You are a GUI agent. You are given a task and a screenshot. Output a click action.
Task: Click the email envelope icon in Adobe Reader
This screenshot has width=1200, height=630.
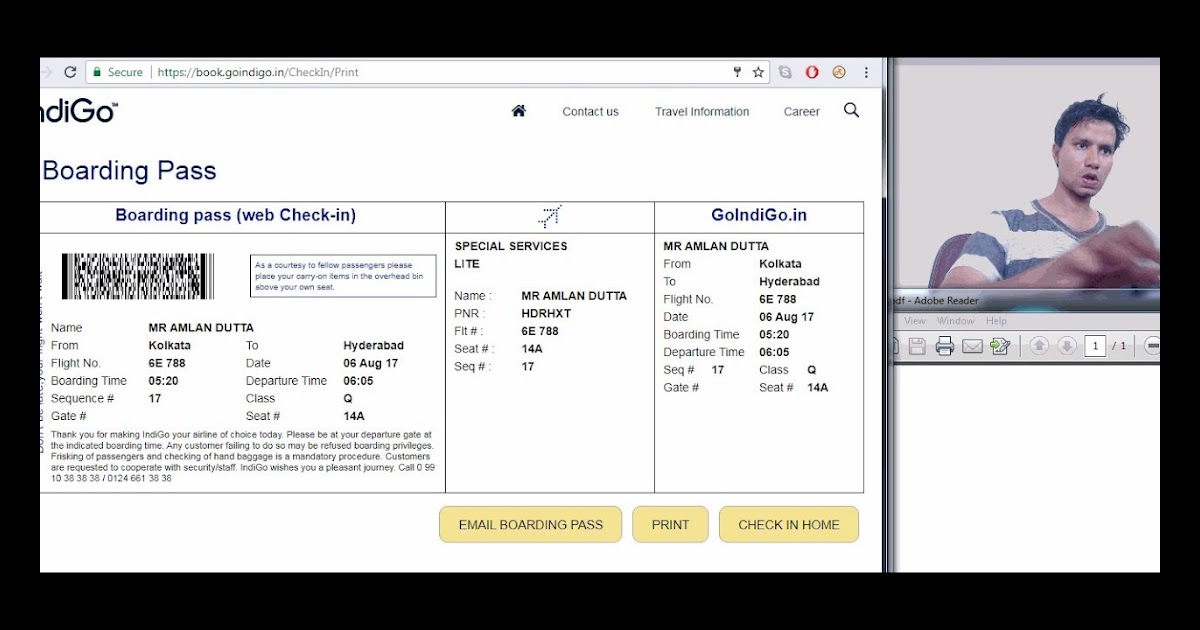click(972, 346)
